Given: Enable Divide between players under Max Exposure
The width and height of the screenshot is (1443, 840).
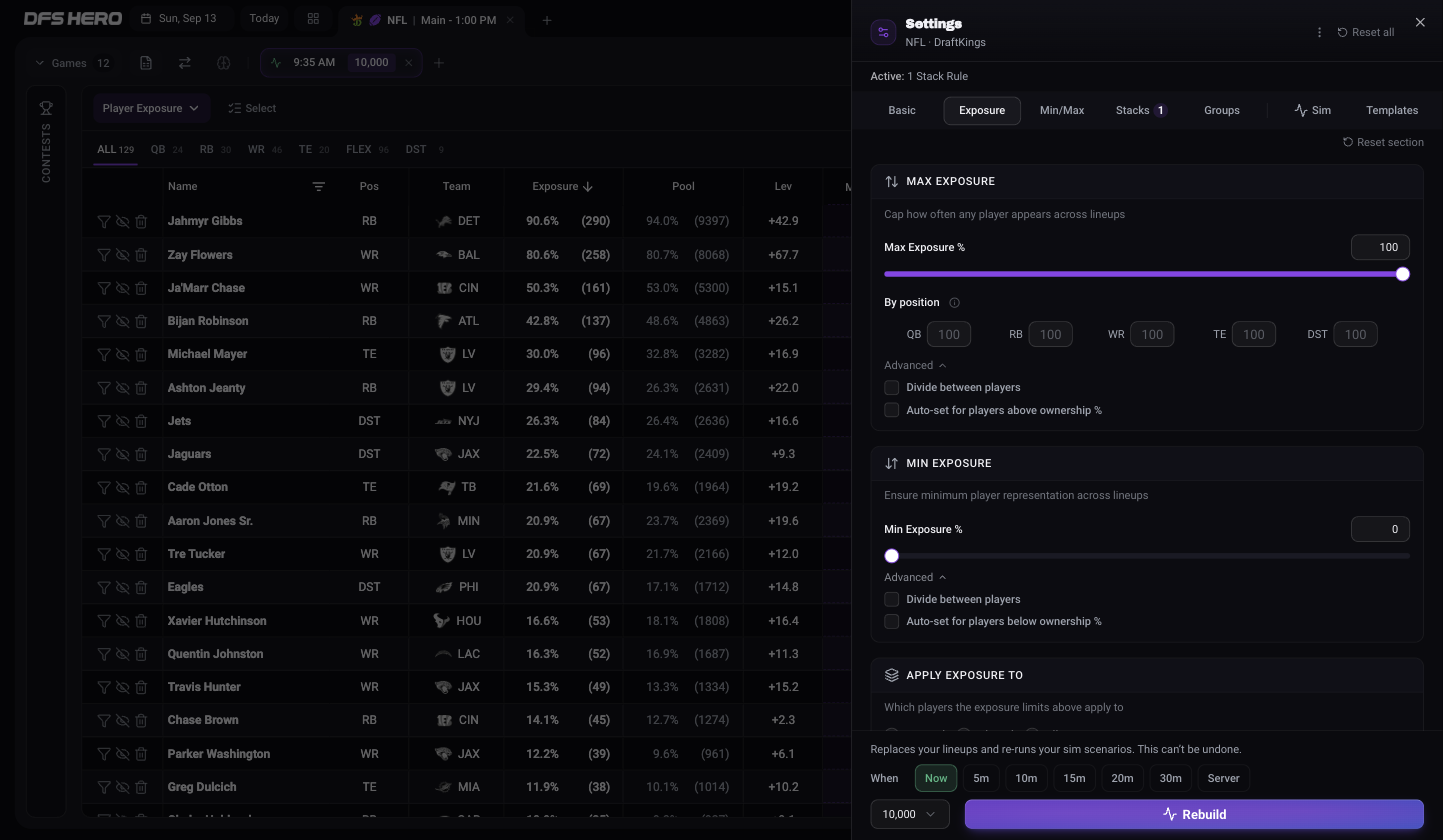Looking at the screenshot, I should (x=892, y=387).
